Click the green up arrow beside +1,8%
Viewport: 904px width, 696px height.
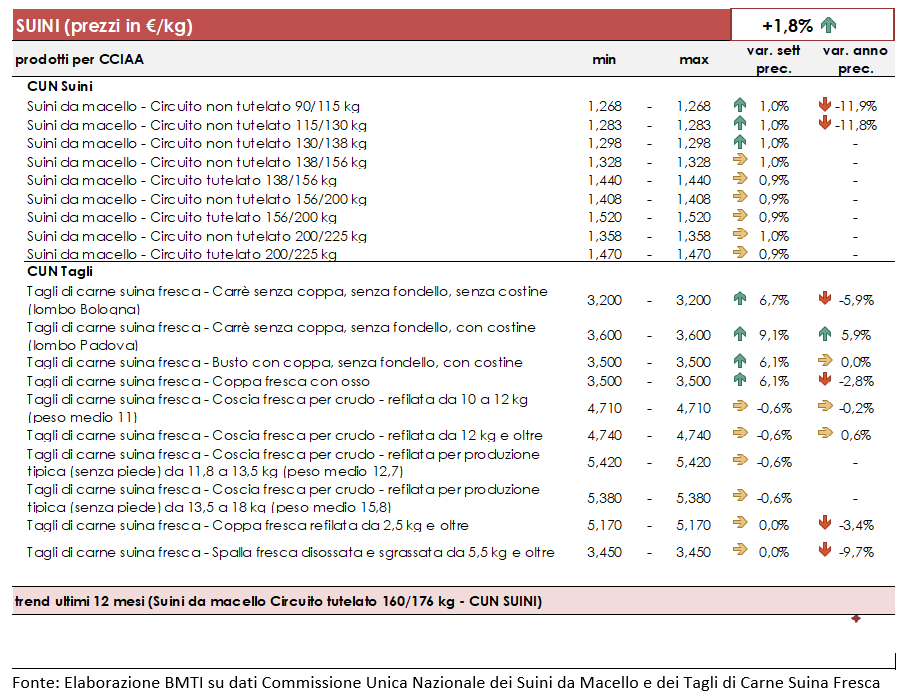[828, 25]
